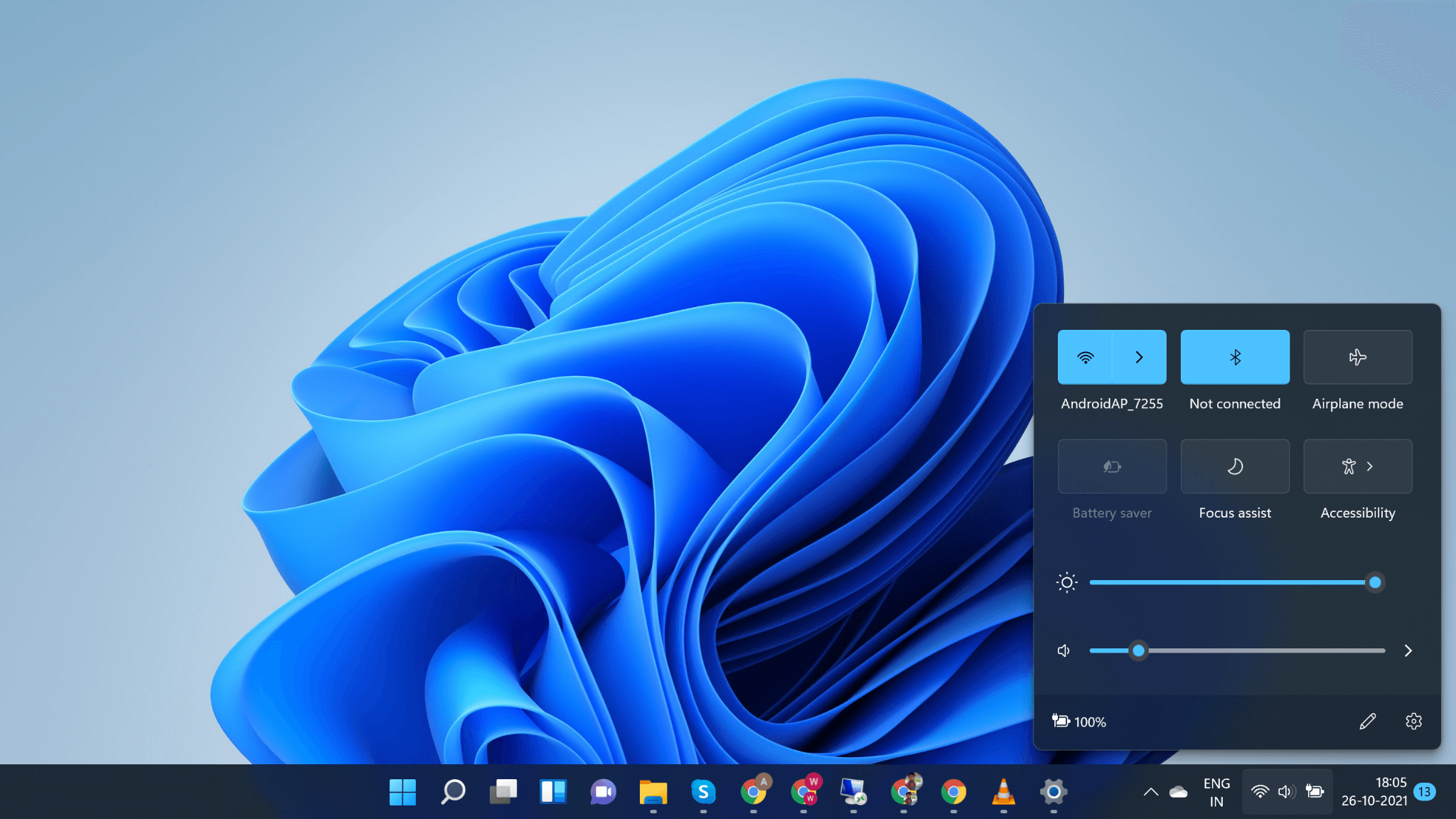Expand the Wi-Fi network list chevron
Screen dimensions: 1456x819
point(1139,357)
